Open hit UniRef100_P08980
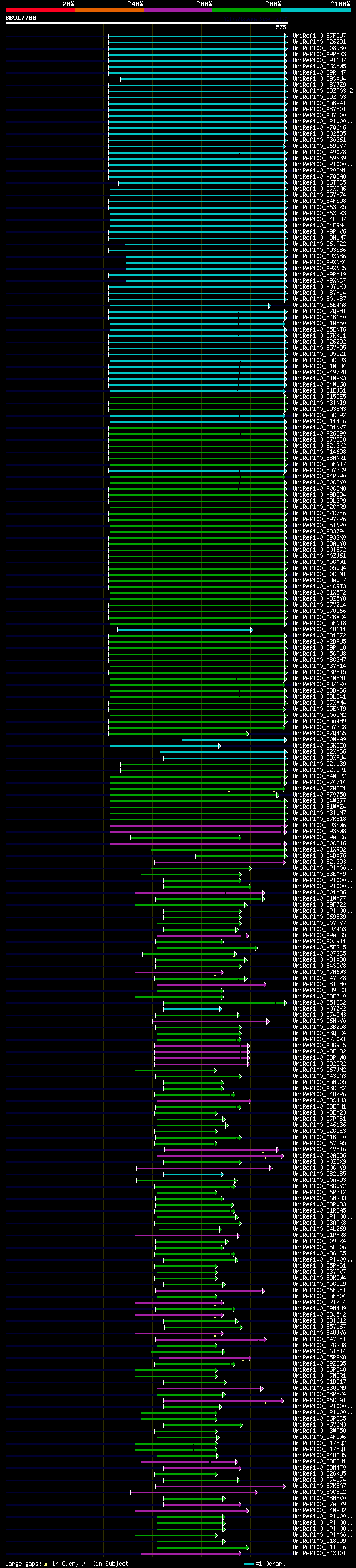Image resolution: width=356 pixels, height=1568 pixels. [319, 48]
